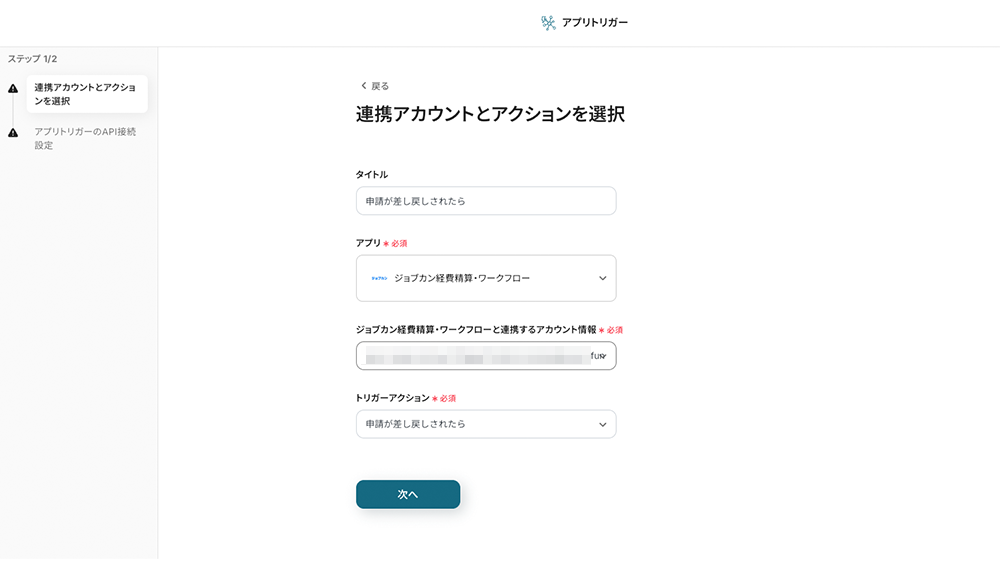Switch to アプリトリガーのAPI接続設定 step

85,138
